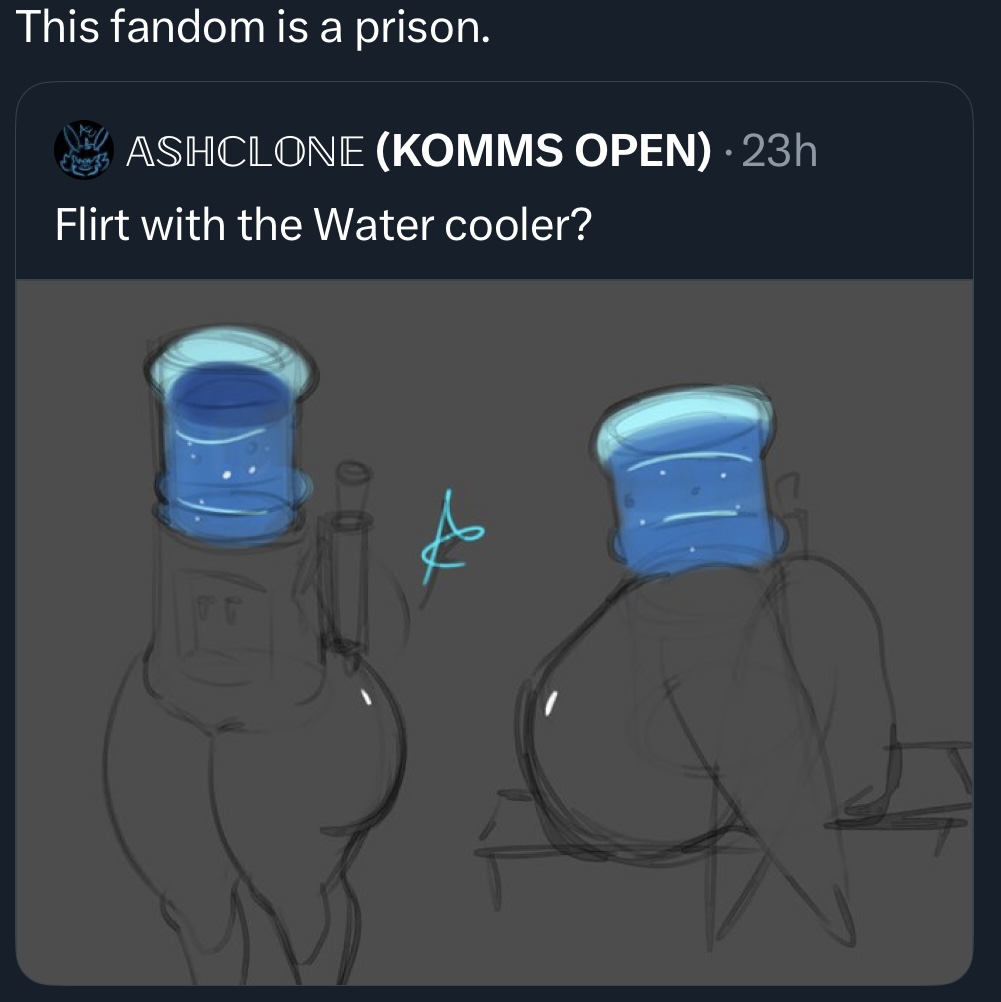Click the 'This fandom is a prison.' post text
The width and height of the screenshot is (1001, 1002).
tap(253, 28)
